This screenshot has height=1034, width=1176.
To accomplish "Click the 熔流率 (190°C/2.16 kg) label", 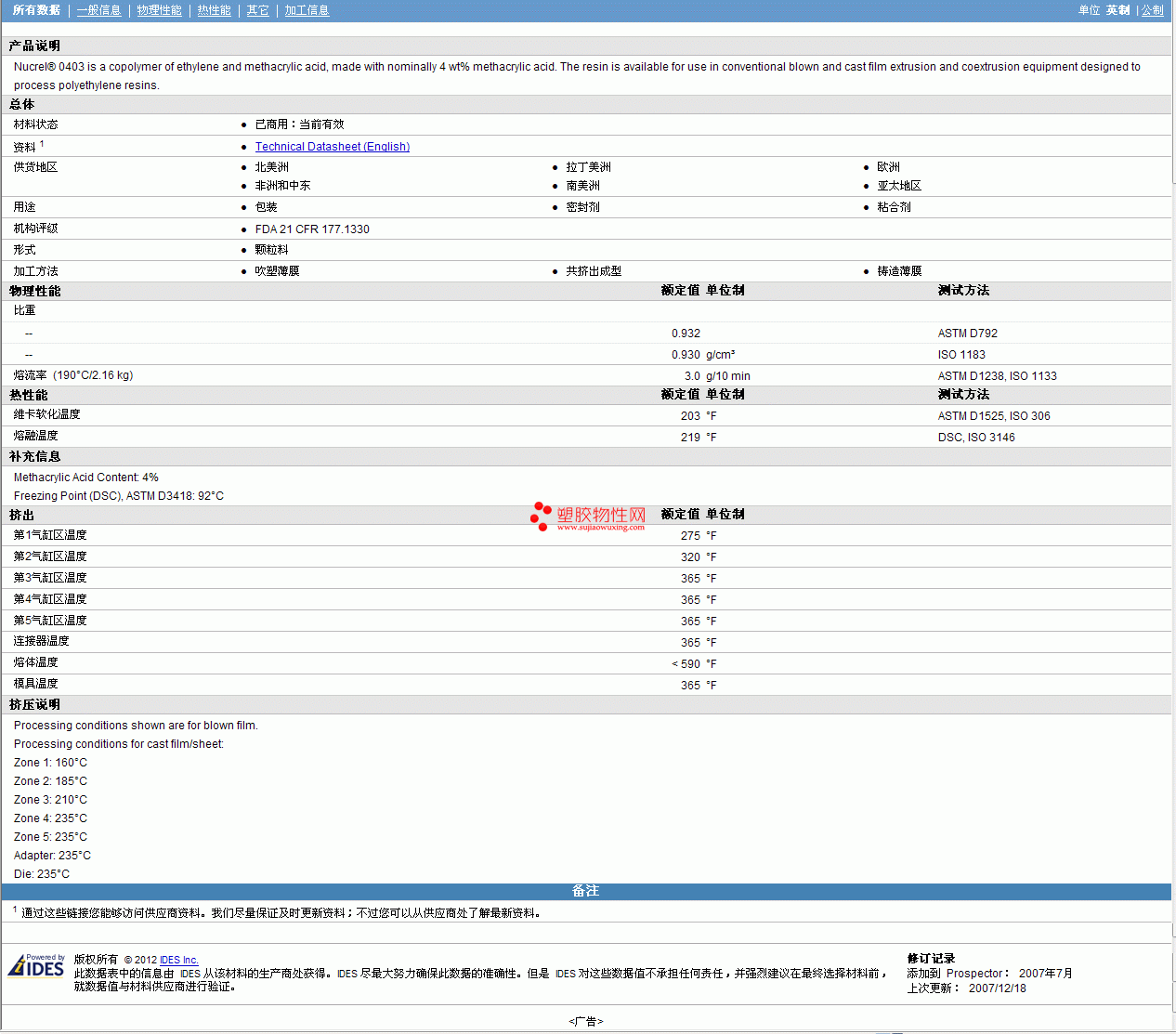I will [73, 375].
